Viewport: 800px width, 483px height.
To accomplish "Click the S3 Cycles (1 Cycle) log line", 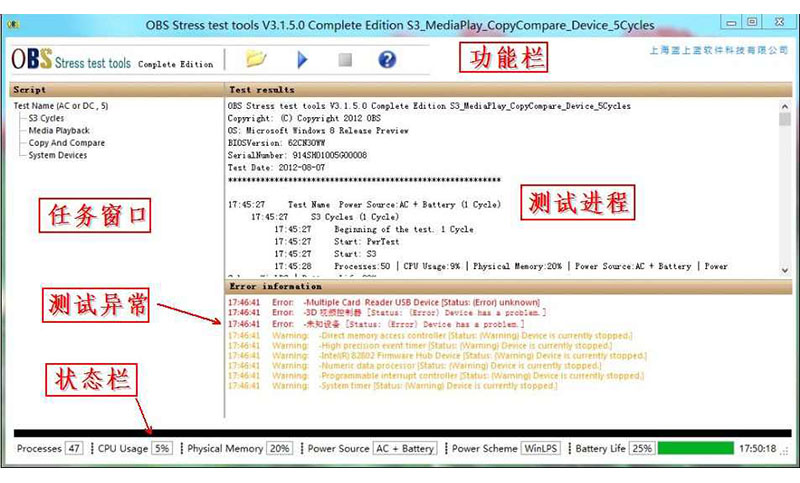I will [325, 217].
